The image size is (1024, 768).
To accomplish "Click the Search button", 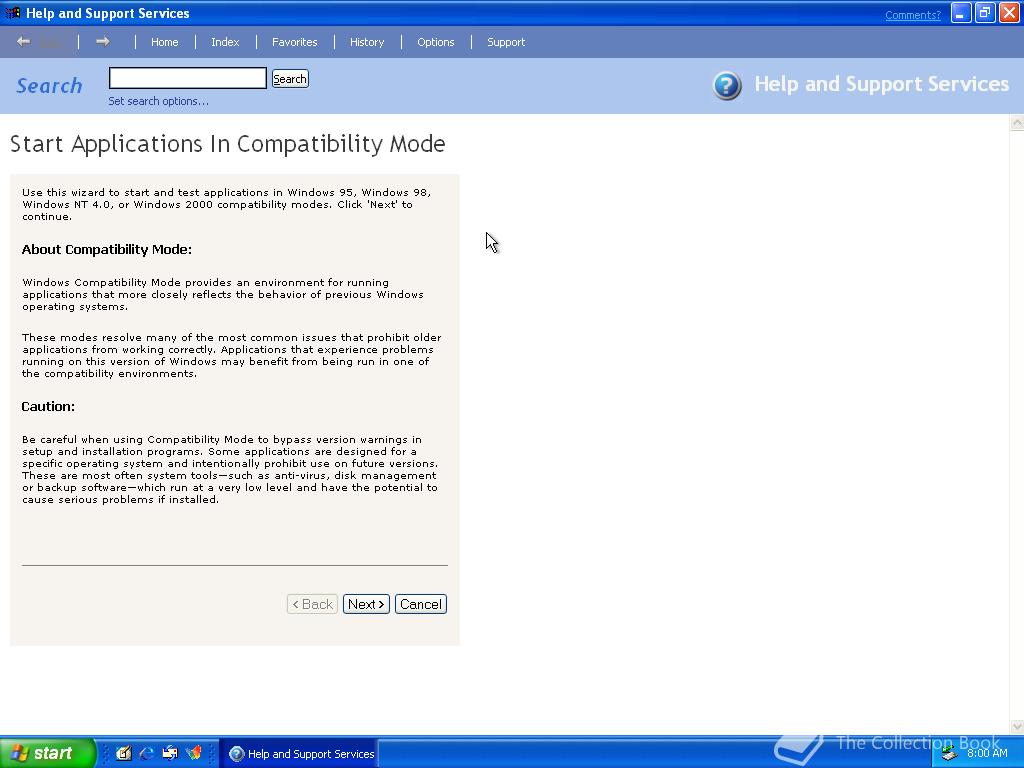I will tap(290, 79).
